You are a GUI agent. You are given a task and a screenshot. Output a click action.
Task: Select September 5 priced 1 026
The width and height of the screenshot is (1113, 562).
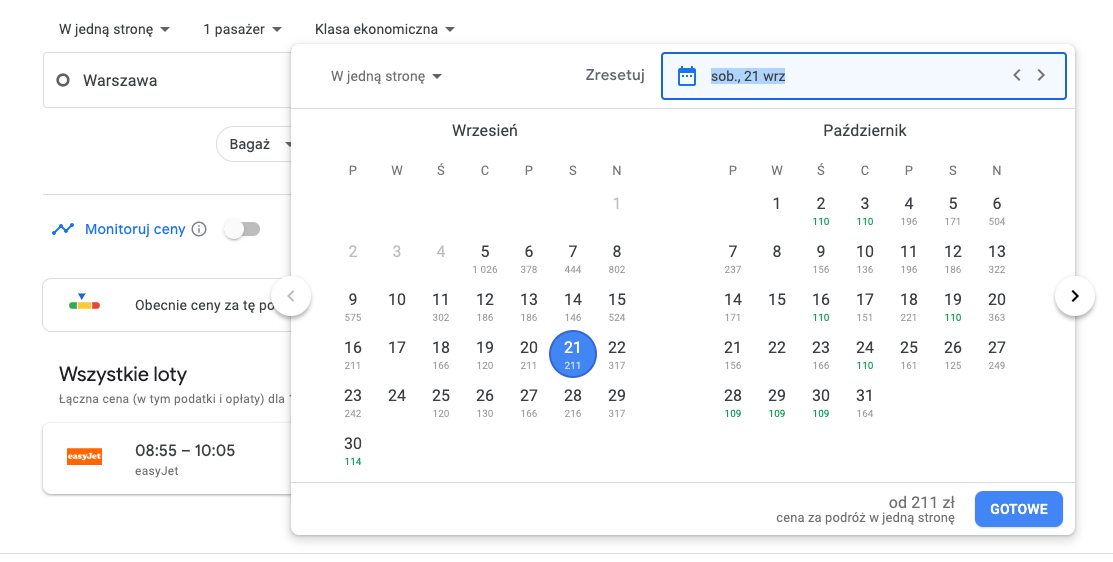[485, 259]
